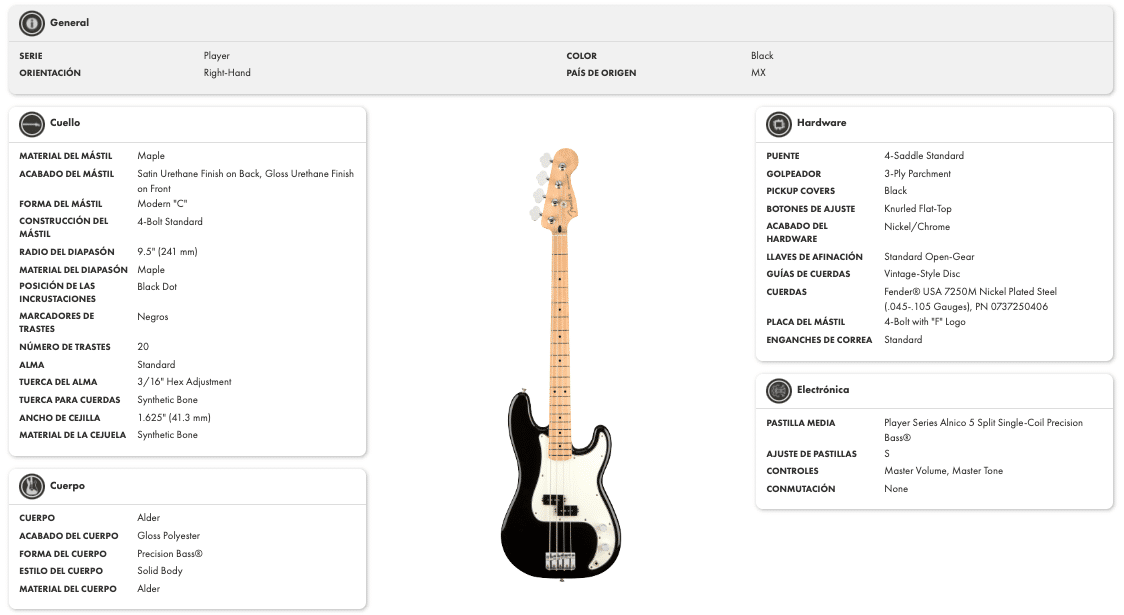Select the Electrónica section title
Viewport: 1124px width, 615px height.
pyautogui.click(x=823, y=390)
